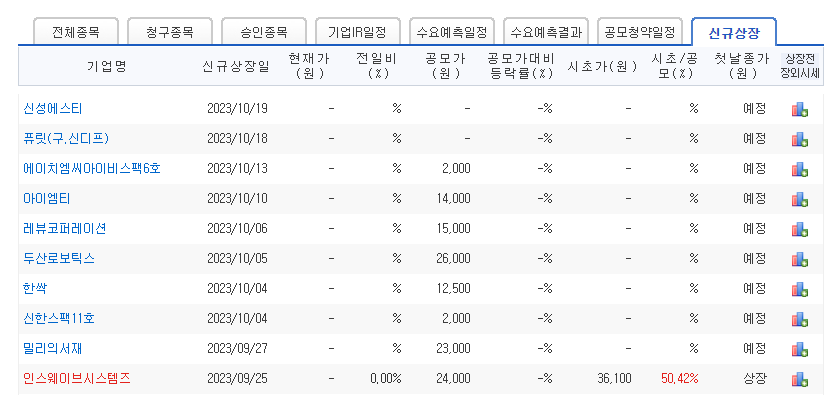825x395 pixels.
Task: Select listing date 2023/10/10
Action: point(237,199)
